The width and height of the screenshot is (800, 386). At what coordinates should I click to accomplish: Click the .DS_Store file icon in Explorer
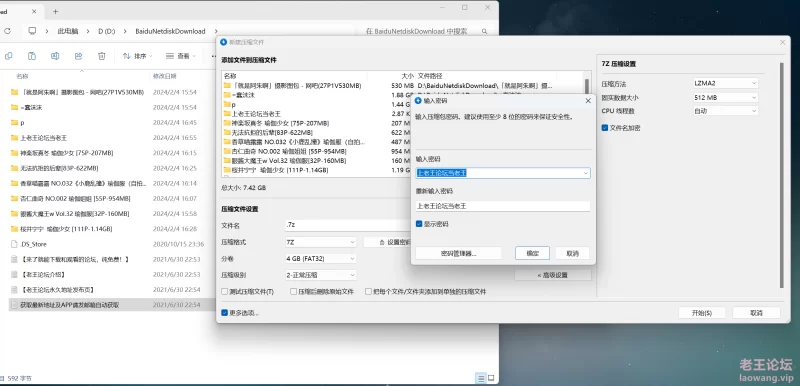(14, 244)
